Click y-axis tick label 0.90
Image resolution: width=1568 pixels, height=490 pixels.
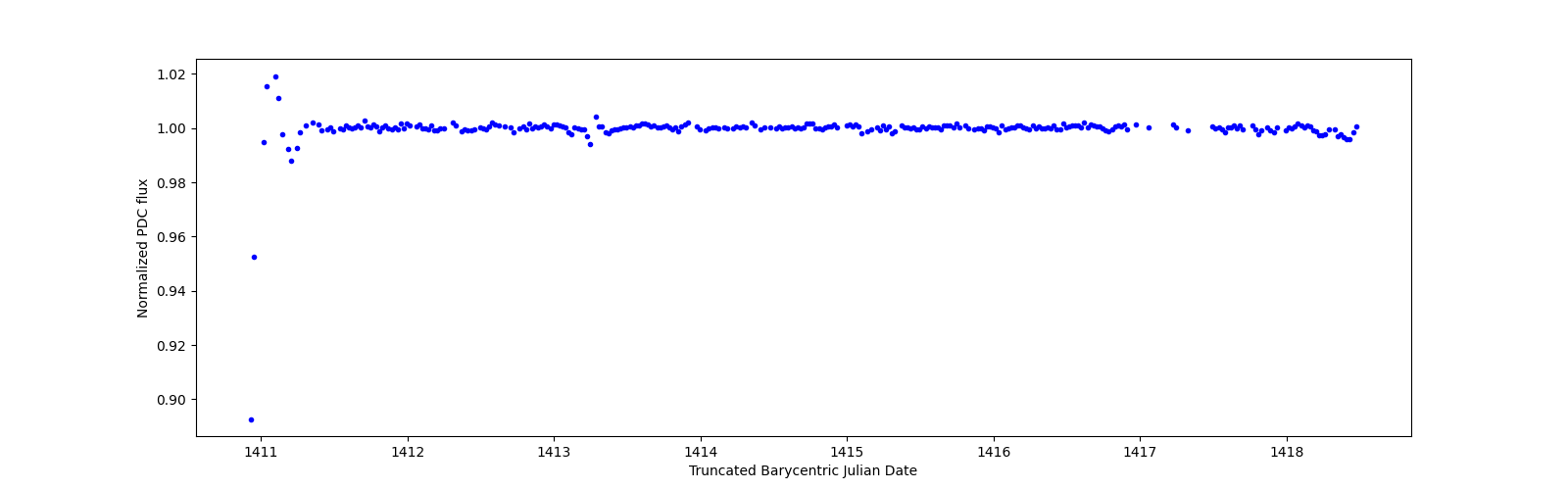click(x=172, y=400)
